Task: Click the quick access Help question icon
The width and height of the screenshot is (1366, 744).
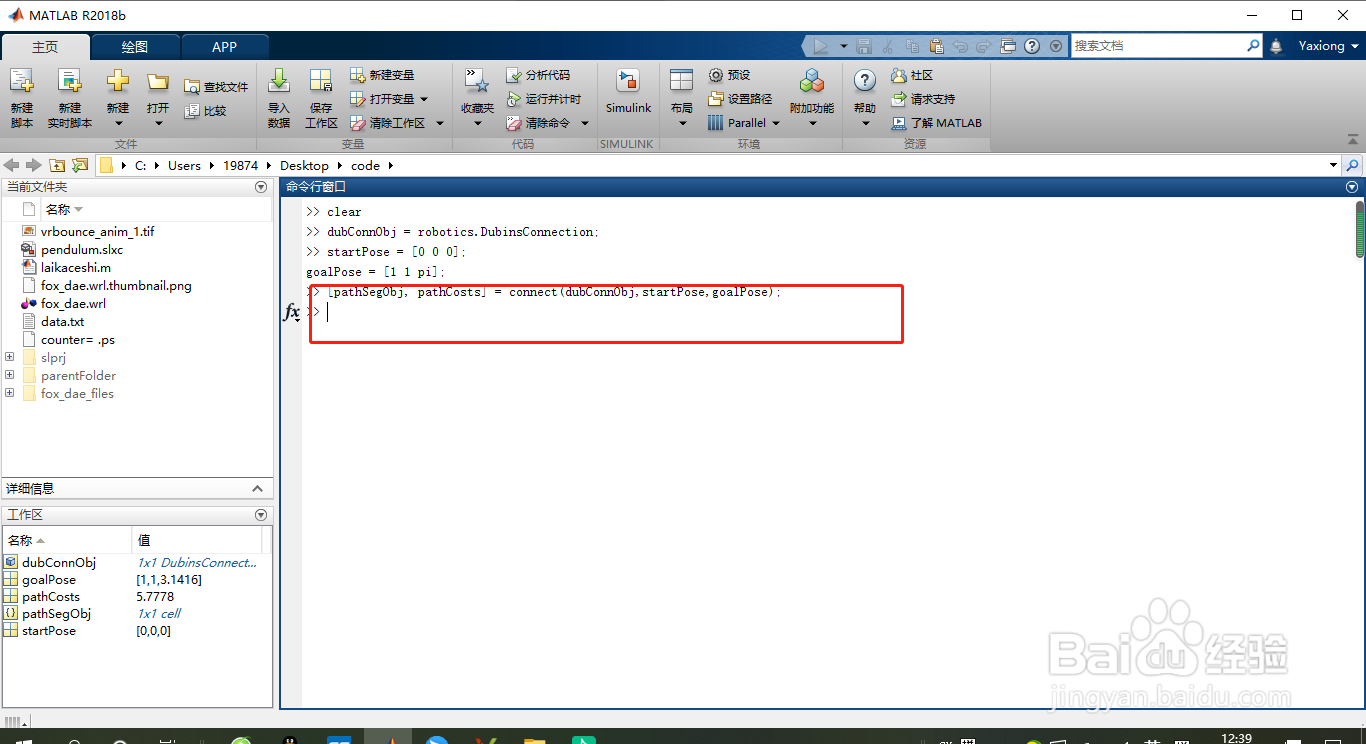Action: pos(1032,46)
